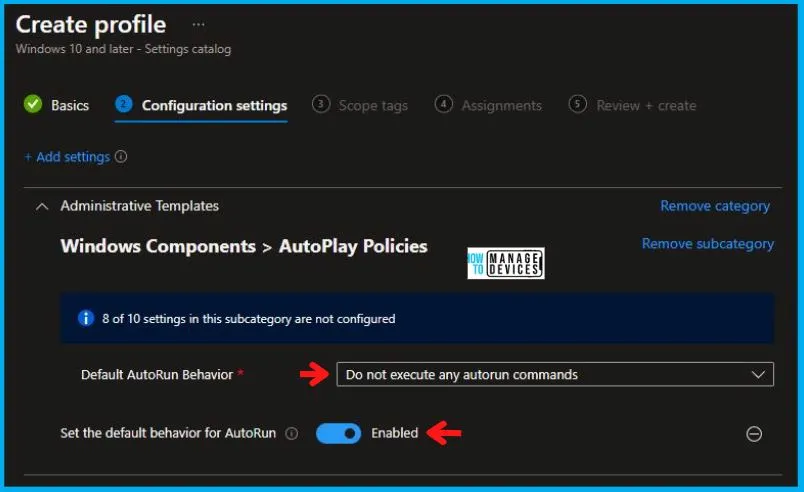This screenshot has width=804, height=492.
Task: Click the Default AutoRun Behavior label
Action: pyautogui.click(x=157, y=375)
